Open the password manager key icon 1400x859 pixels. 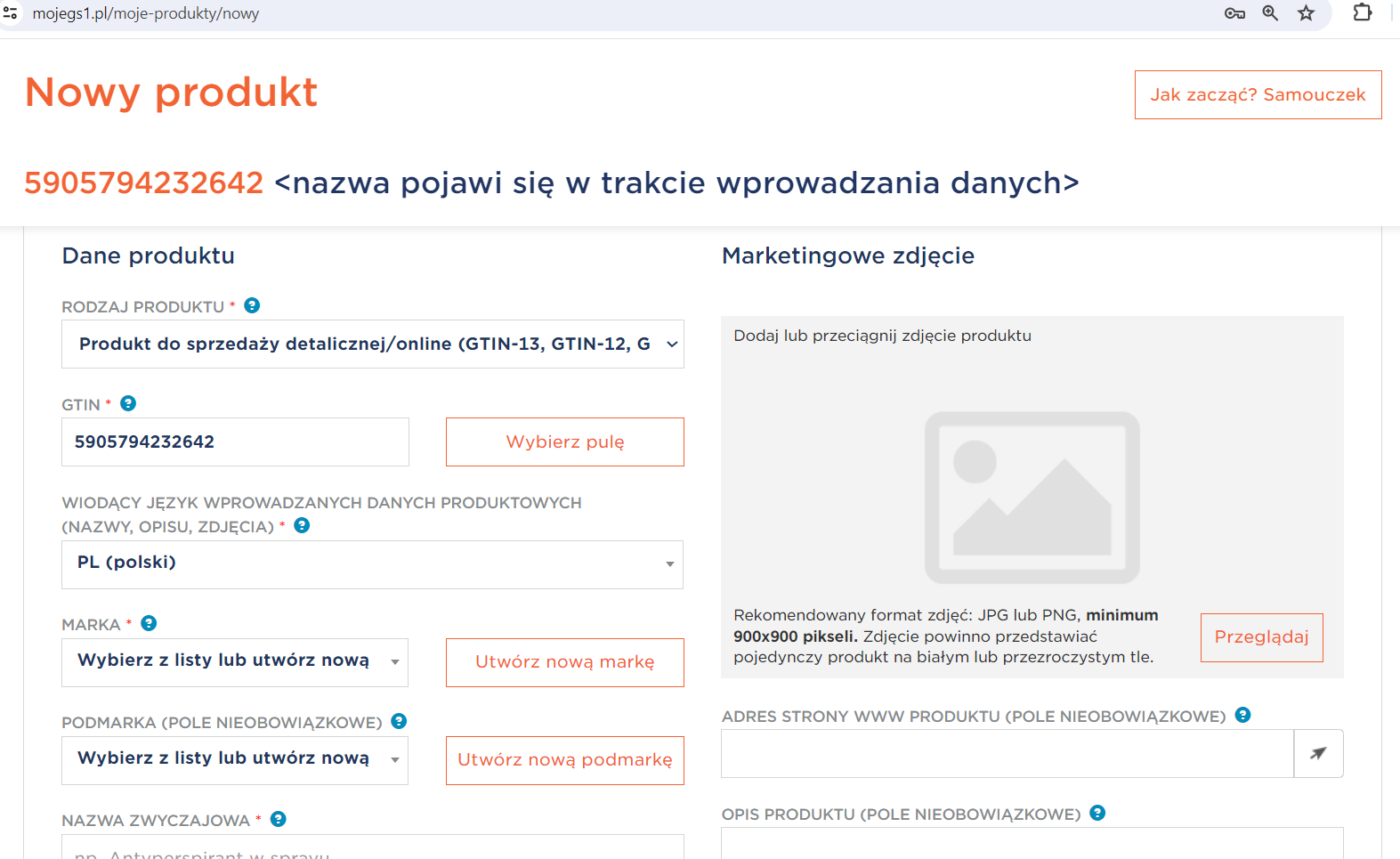1234,13
